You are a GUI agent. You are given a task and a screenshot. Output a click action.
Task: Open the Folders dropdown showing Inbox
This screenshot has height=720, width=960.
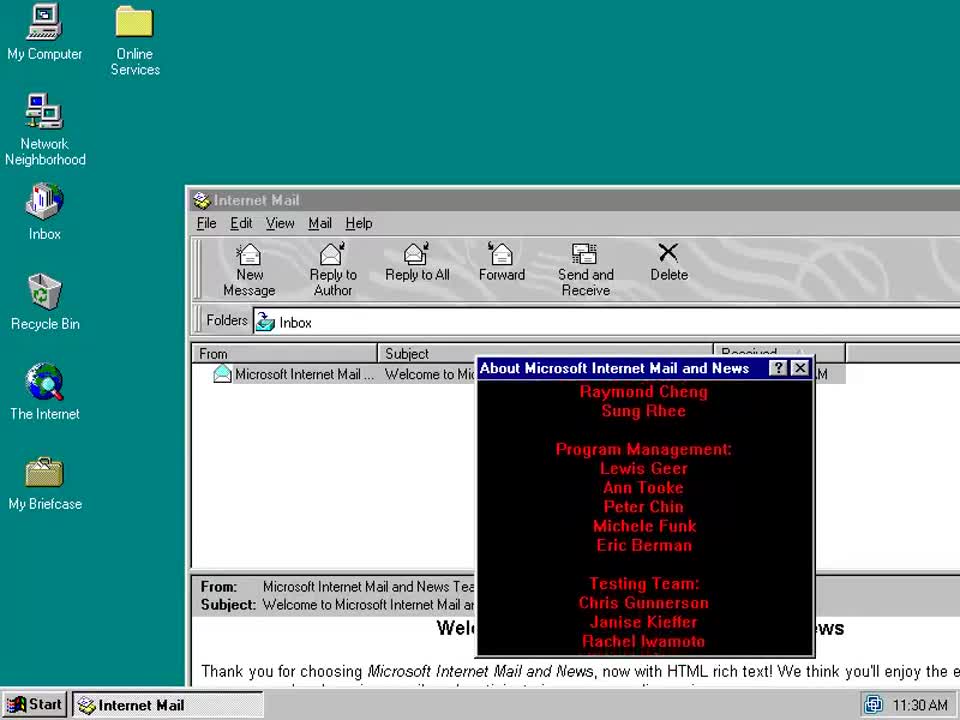click(290, 322)
